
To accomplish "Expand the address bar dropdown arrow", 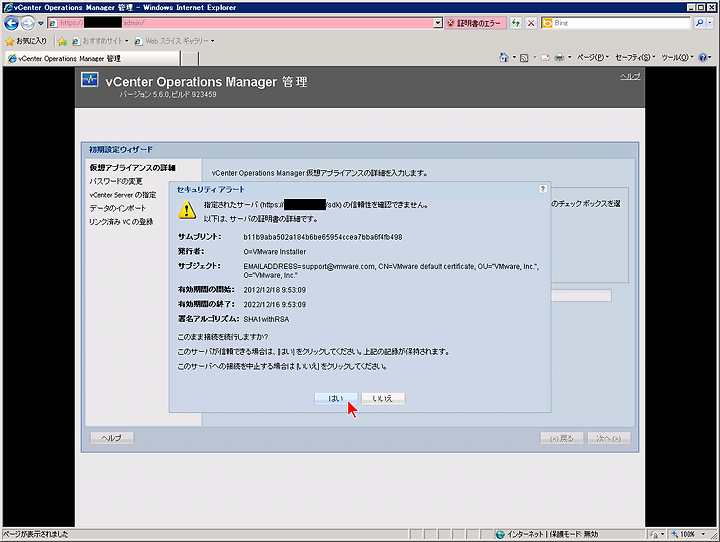I will 438,23.
